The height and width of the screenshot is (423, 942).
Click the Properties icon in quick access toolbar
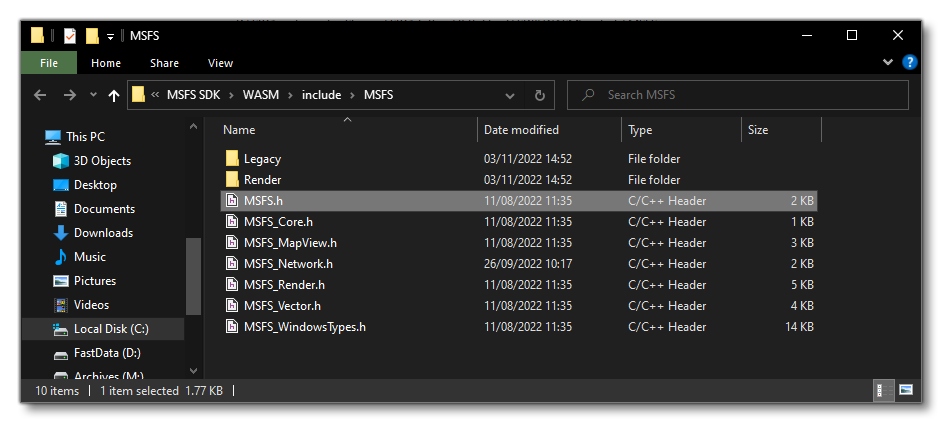[x=69, y=36]
